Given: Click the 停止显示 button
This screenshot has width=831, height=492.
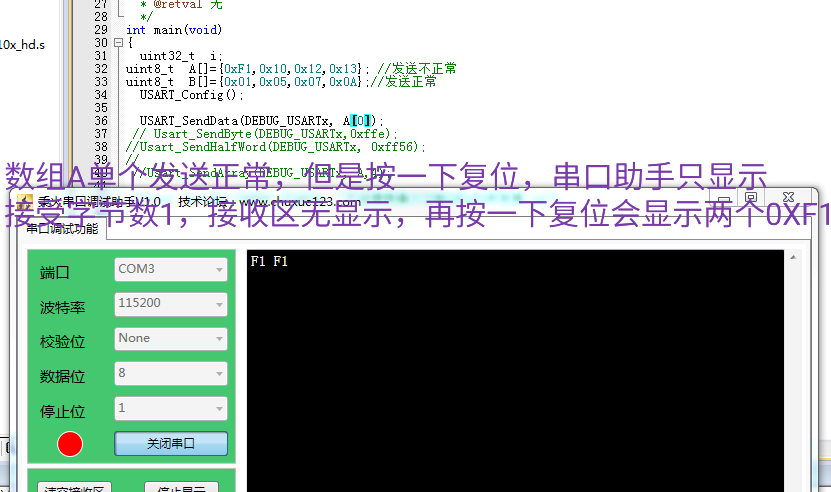Looking at the screenshot, I should 182,488.
